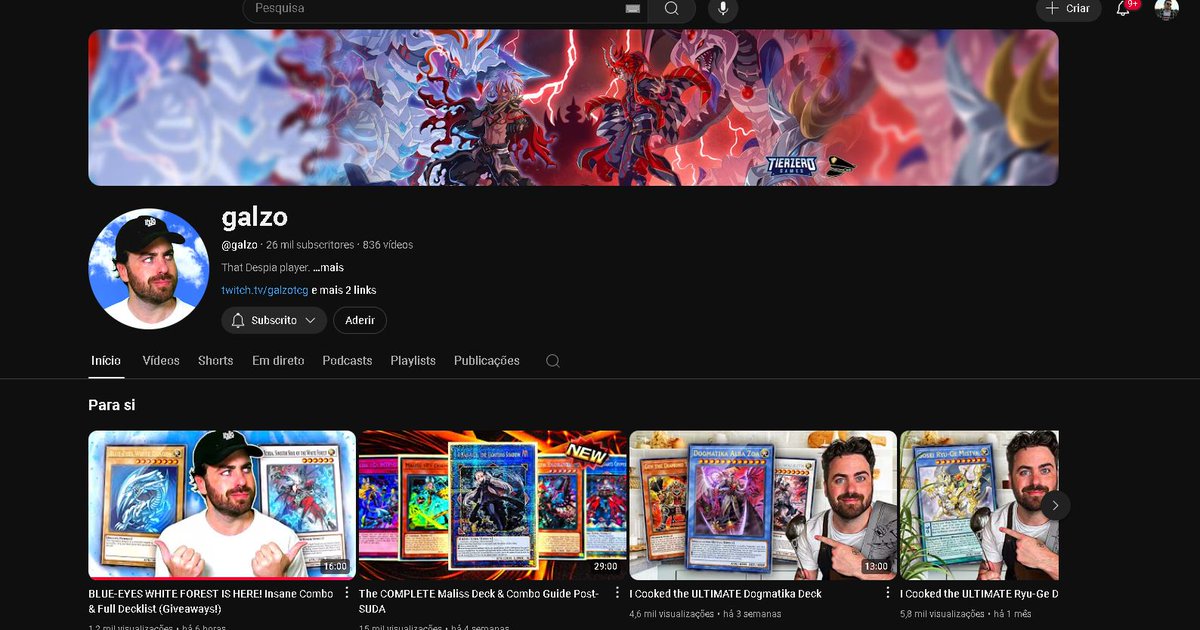Image resolution: width=1200 pixels, height=630 pixels.
Task: Switch to the Vídeos tab
Action: tap(161, 361)
